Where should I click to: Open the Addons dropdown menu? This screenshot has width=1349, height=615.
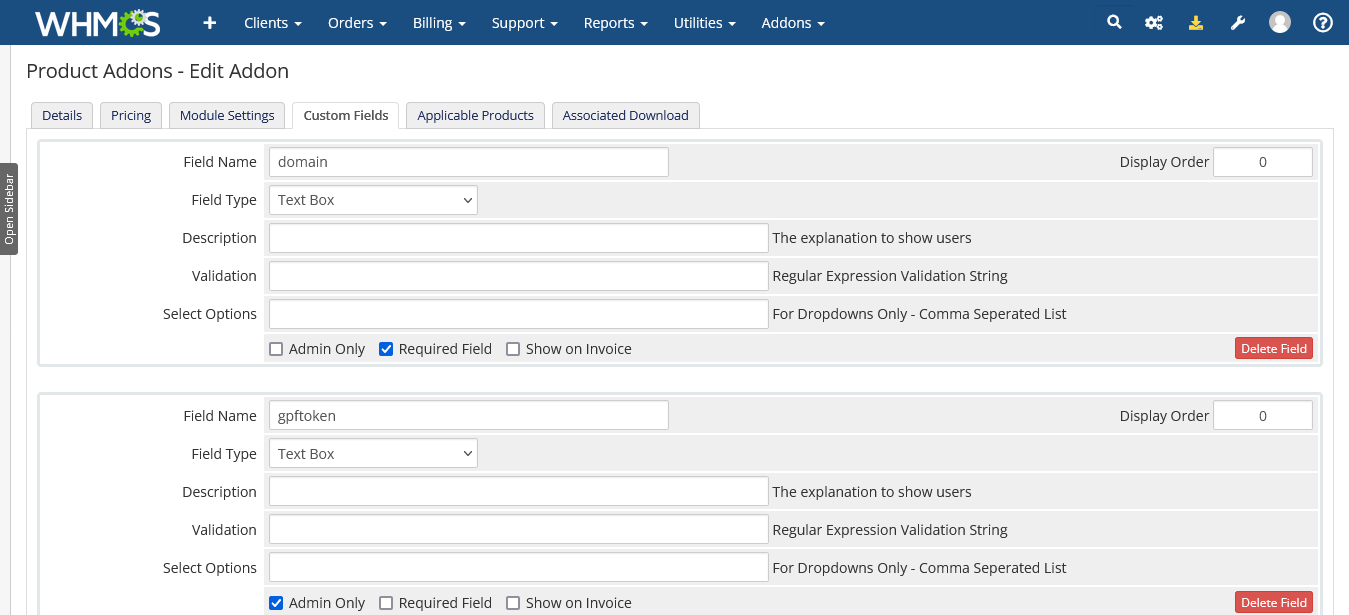point(793,23)
